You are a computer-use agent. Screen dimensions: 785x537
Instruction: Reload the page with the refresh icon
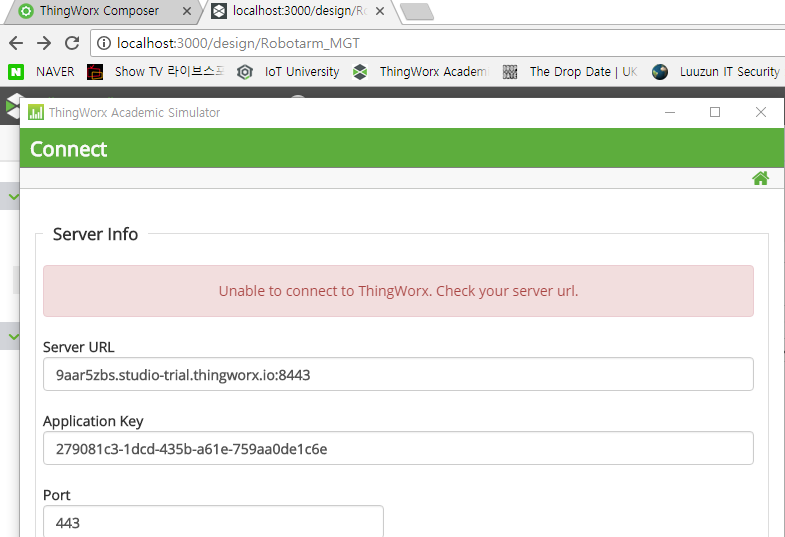click(72, 43)
